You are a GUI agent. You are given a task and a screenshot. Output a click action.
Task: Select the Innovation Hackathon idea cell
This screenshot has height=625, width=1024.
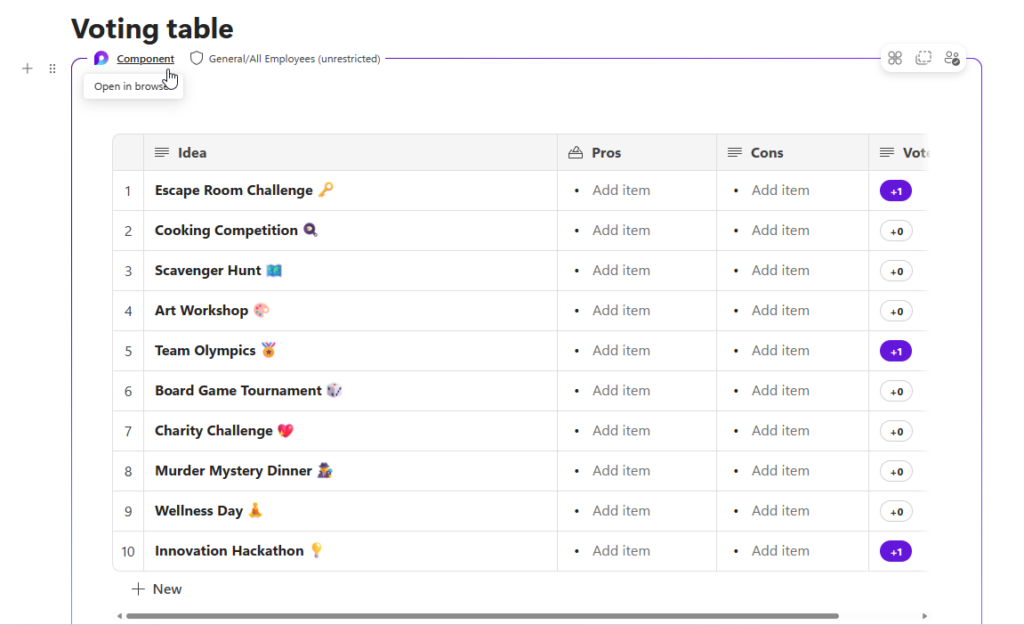click(351, 551)
